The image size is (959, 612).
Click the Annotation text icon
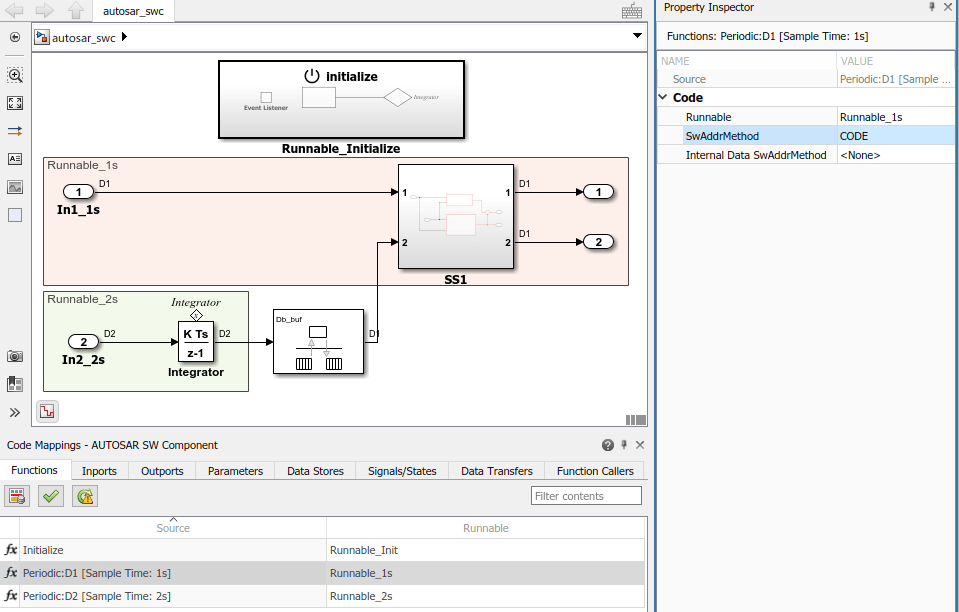pyautogui.click(x=15, y=159)
